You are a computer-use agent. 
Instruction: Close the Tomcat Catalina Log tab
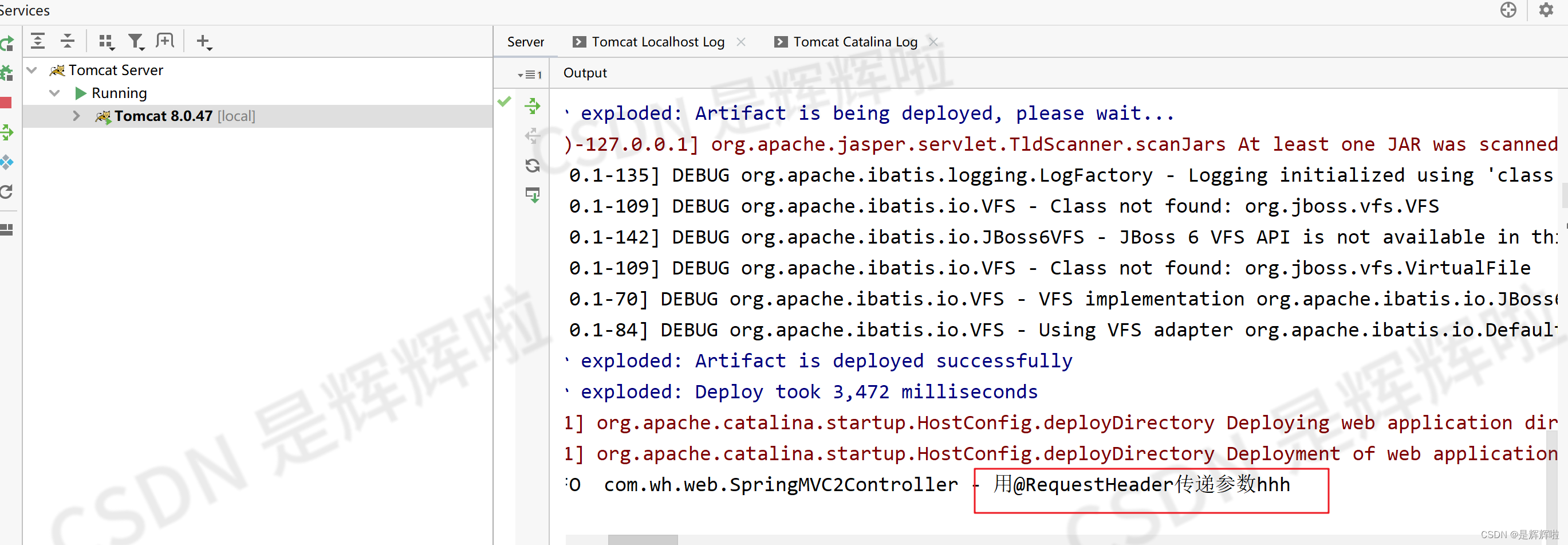click(x=932, y=41)
